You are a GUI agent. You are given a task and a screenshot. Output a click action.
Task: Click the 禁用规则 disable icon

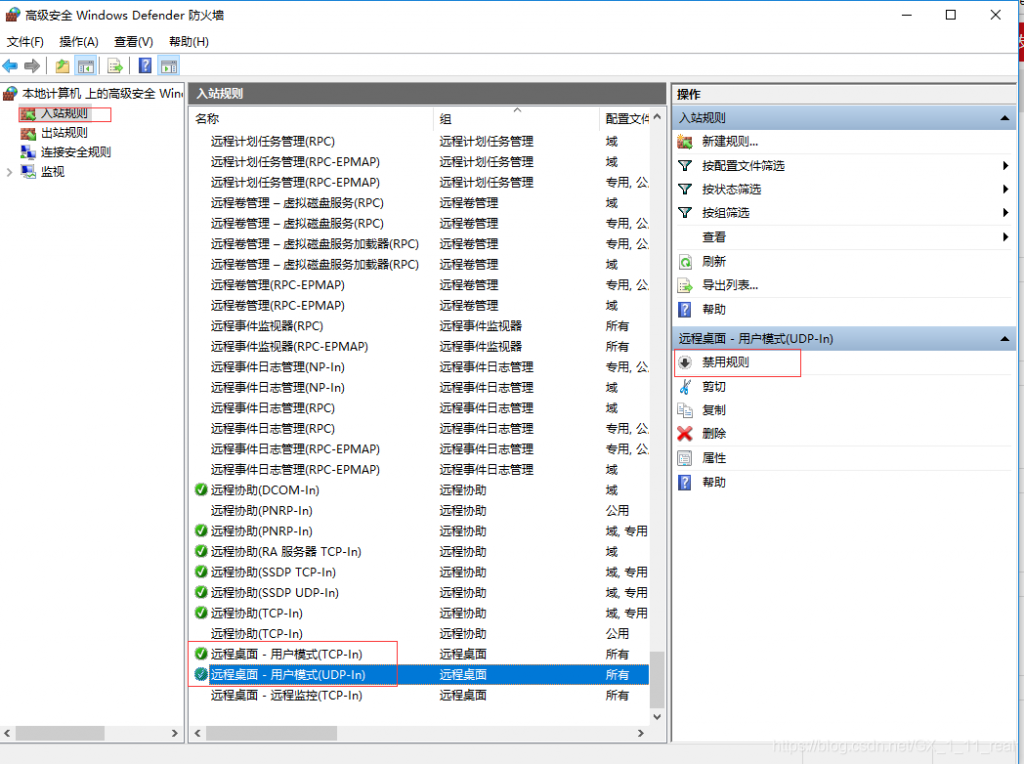tap(685, 362)
